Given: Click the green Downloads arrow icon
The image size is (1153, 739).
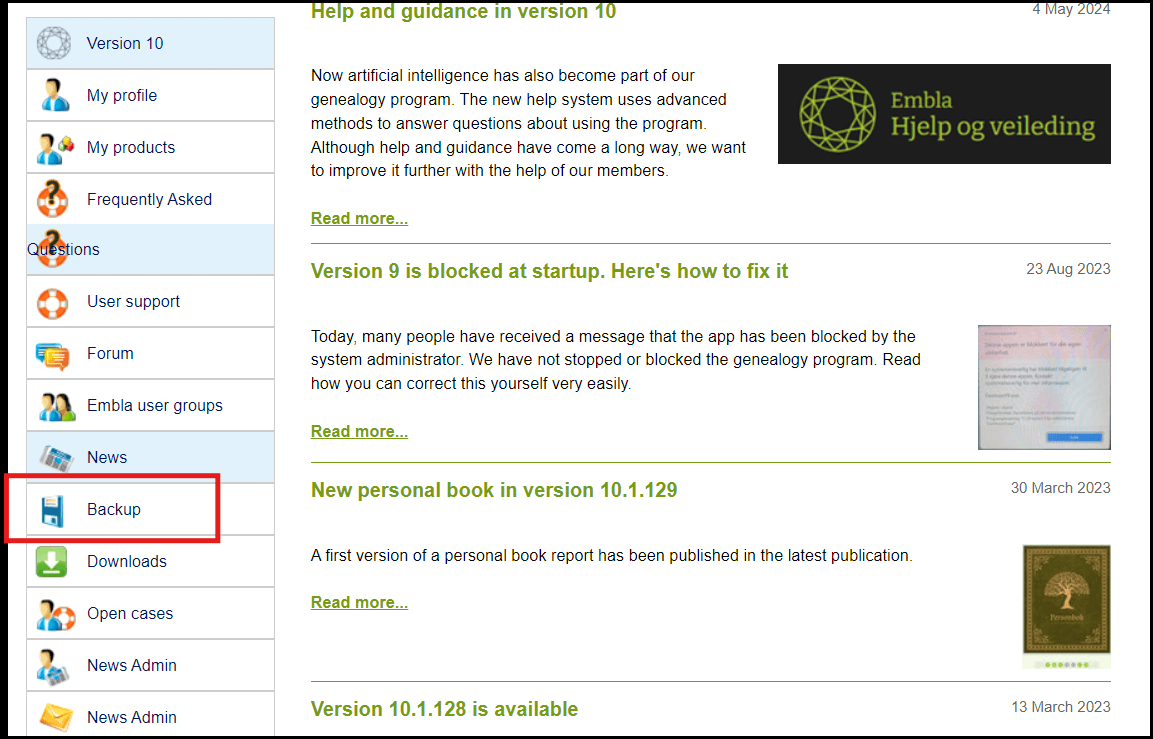Looking at the screenshot, I should (x=52, y=561).
